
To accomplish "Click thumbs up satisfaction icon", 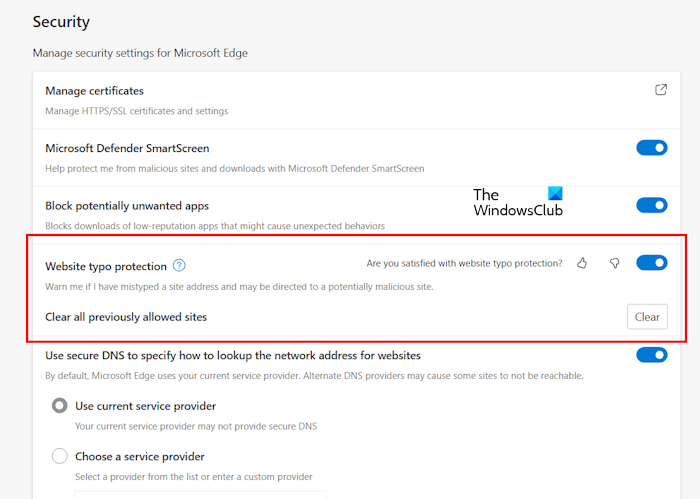I will pos(583,264).
